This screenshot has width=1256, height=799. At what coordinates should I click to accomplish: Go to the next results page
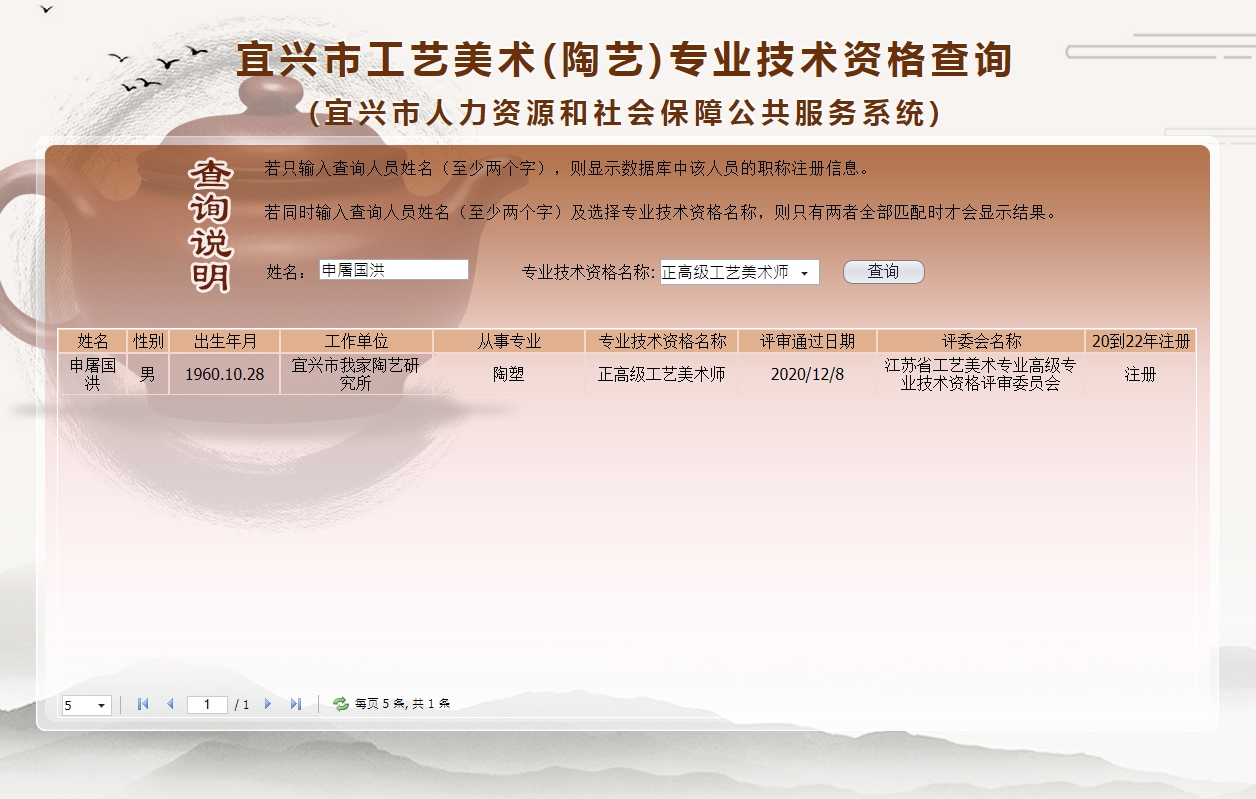pos(268,704)
